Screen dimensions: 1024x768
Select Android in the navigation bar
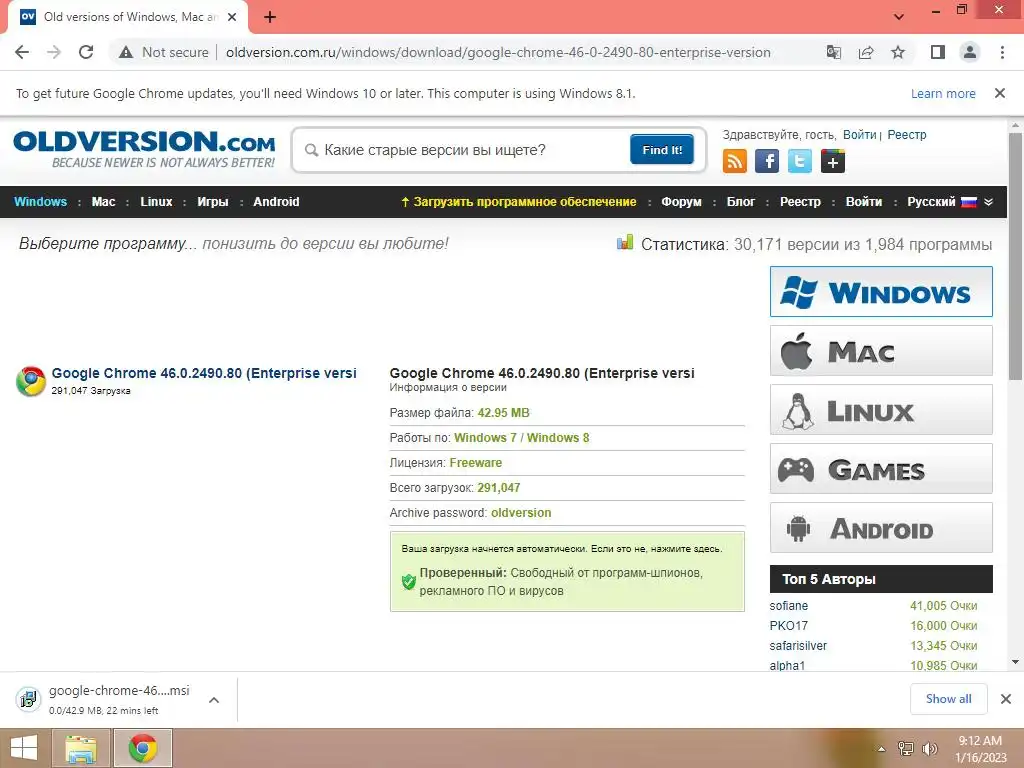tap(276, 202)
